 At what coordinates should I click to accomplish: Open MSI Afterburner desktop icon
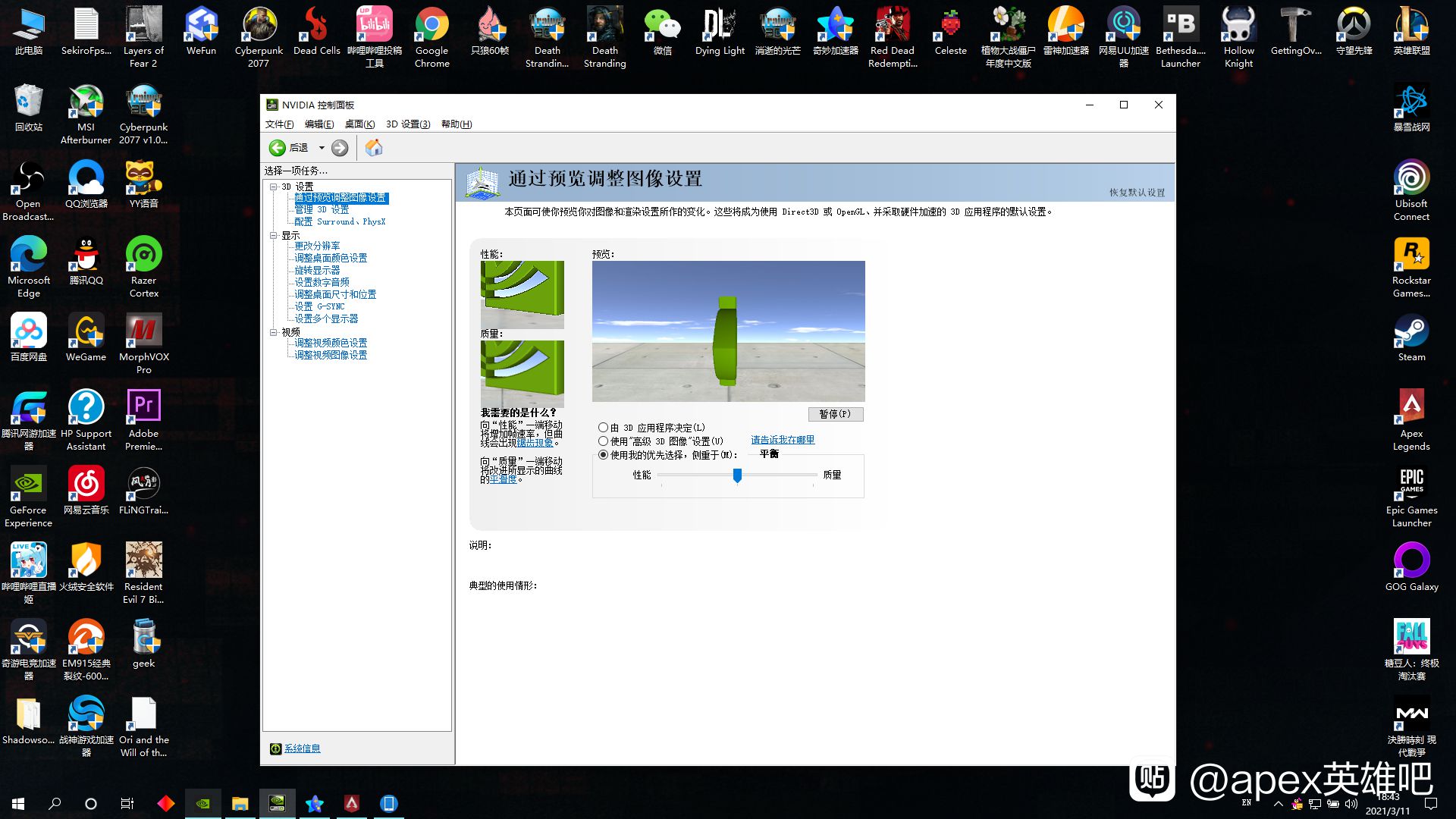86,114
